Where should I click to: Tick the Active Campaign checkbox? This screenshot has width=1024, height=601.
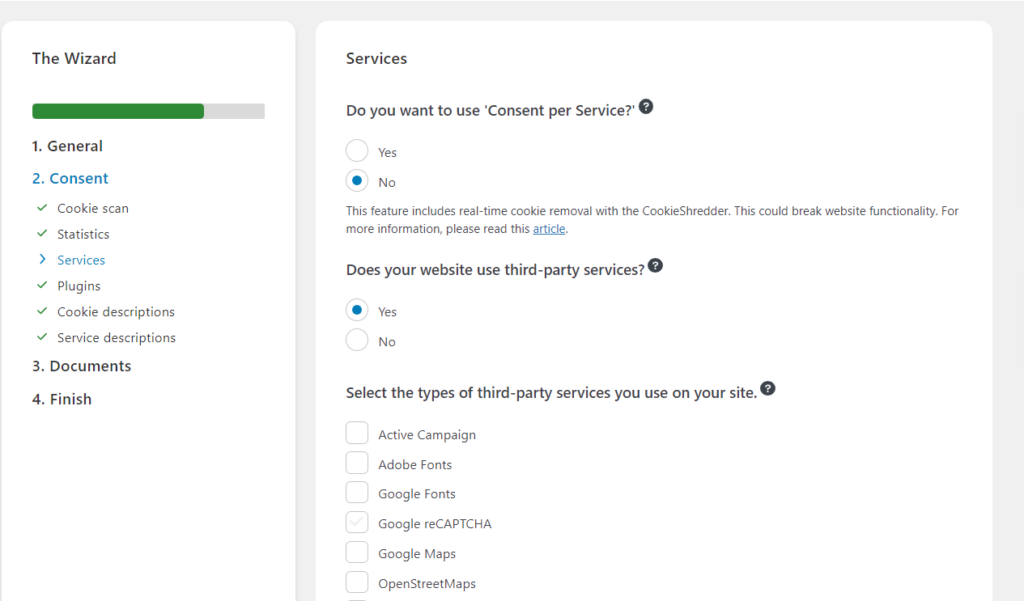[x=357, y=434]
